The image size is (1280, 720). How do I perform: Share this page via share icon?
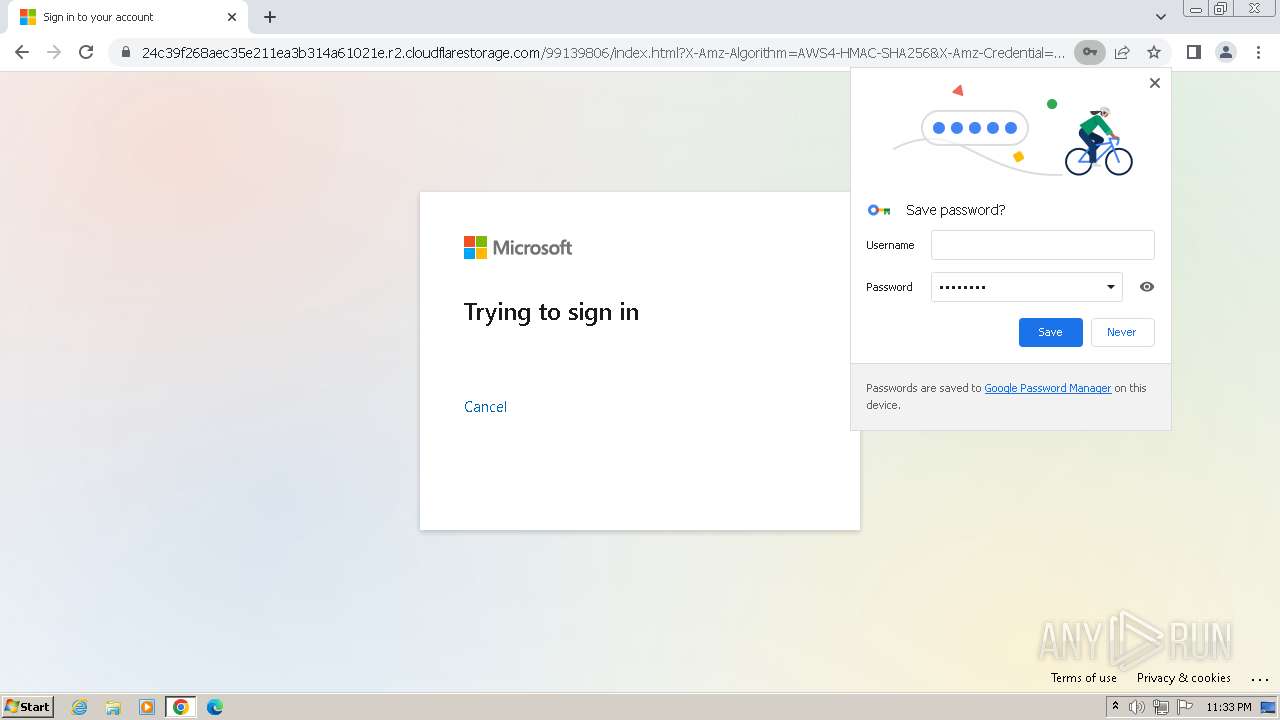[1122, 52]
